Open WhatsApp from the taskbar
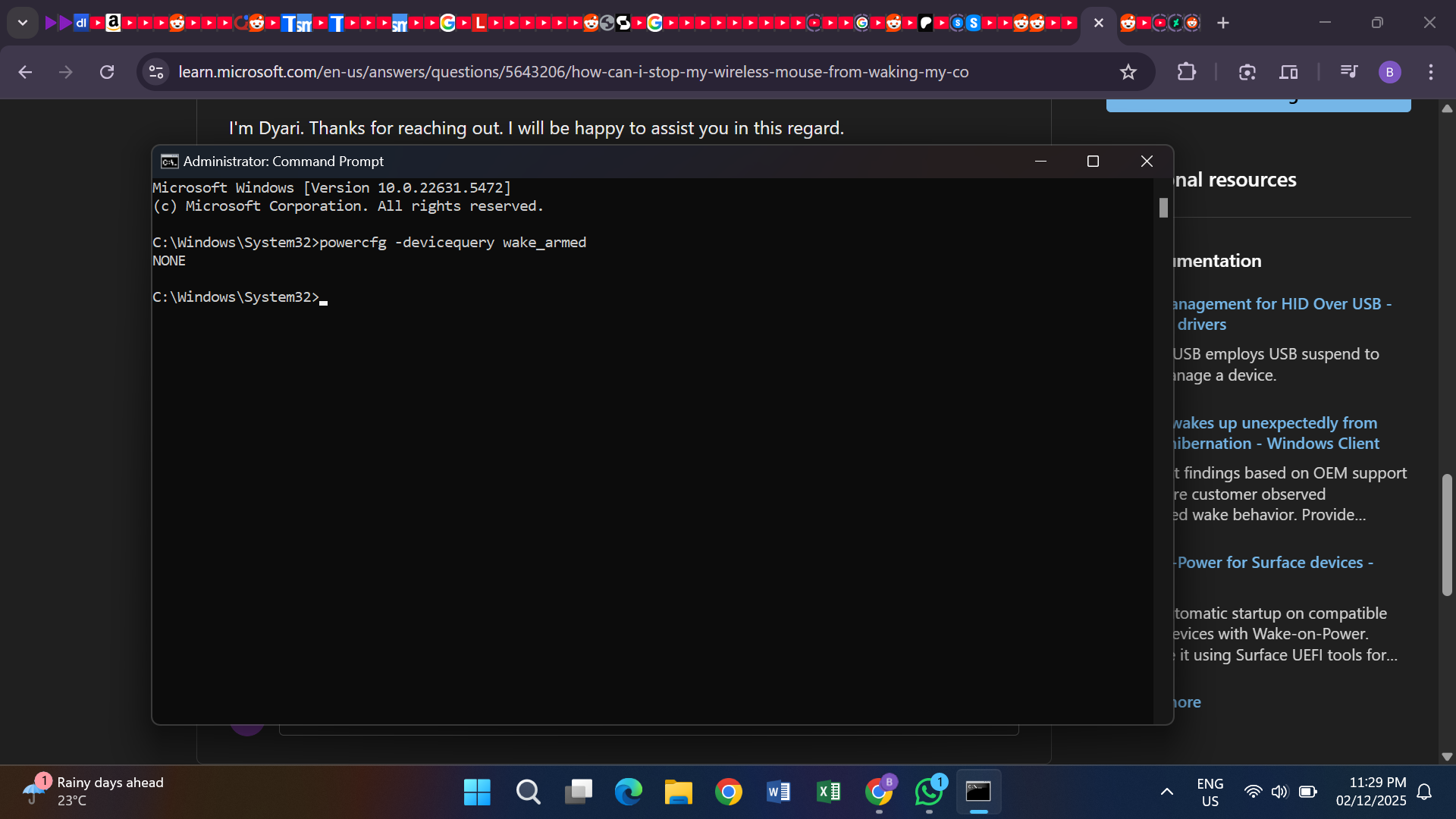This screenshot has width=1456, height=819. pyautogui.click(x=929, y=792)
